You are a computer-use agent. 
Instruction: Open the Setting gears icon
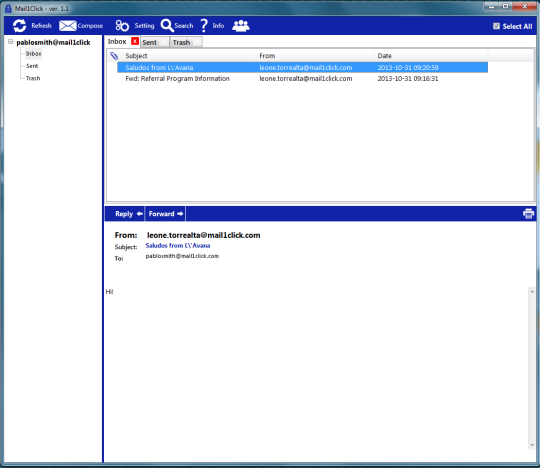122,26
